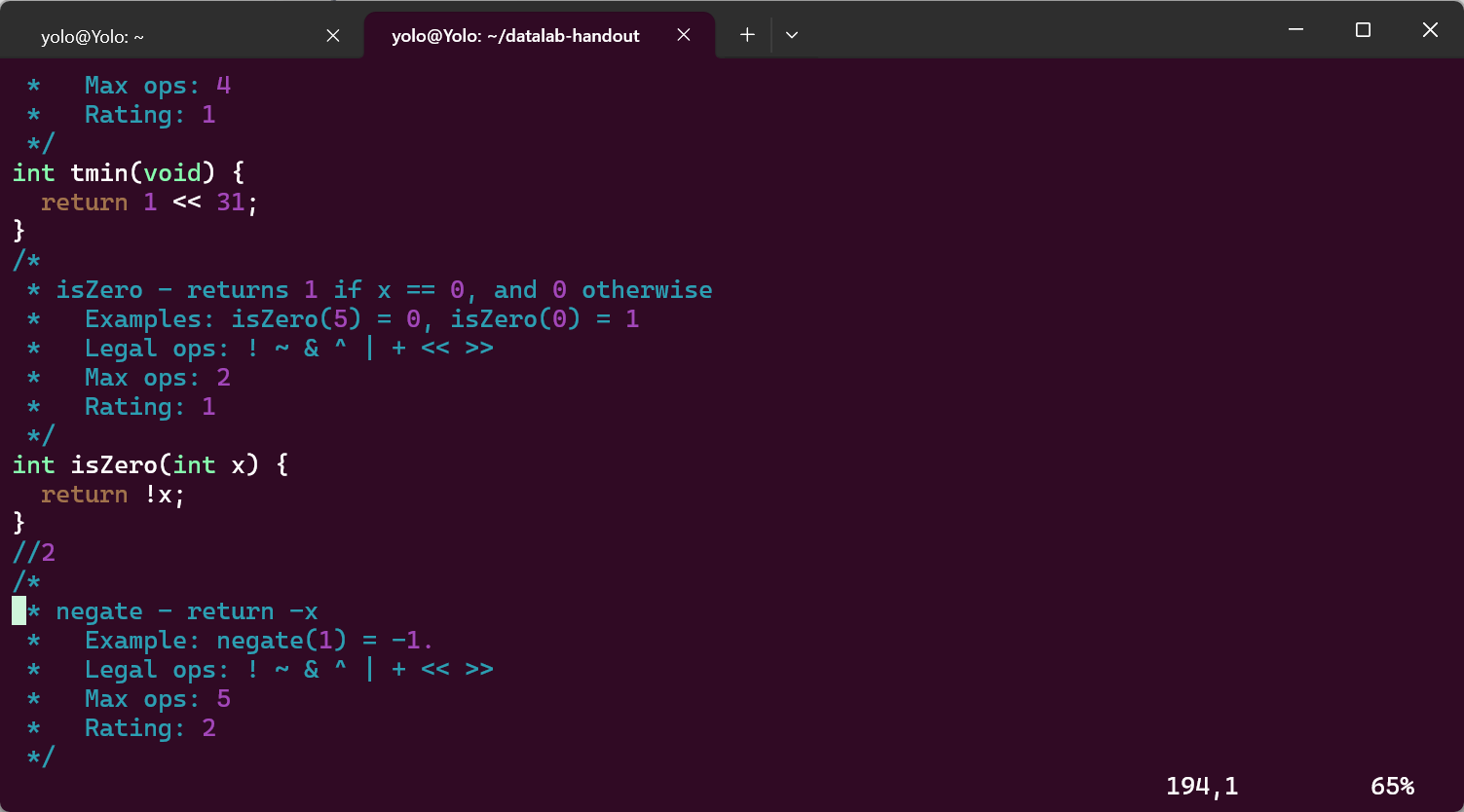Place cursor on the tmin function name

click(99, 173)
